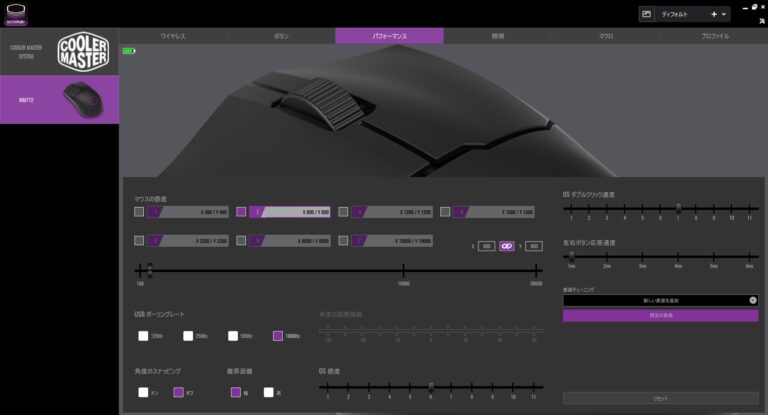Image resolution: width=768 pixels, height=415 pixels.
Task: Click the plus icon to add a profile
Action: click(x=713, y=14)
